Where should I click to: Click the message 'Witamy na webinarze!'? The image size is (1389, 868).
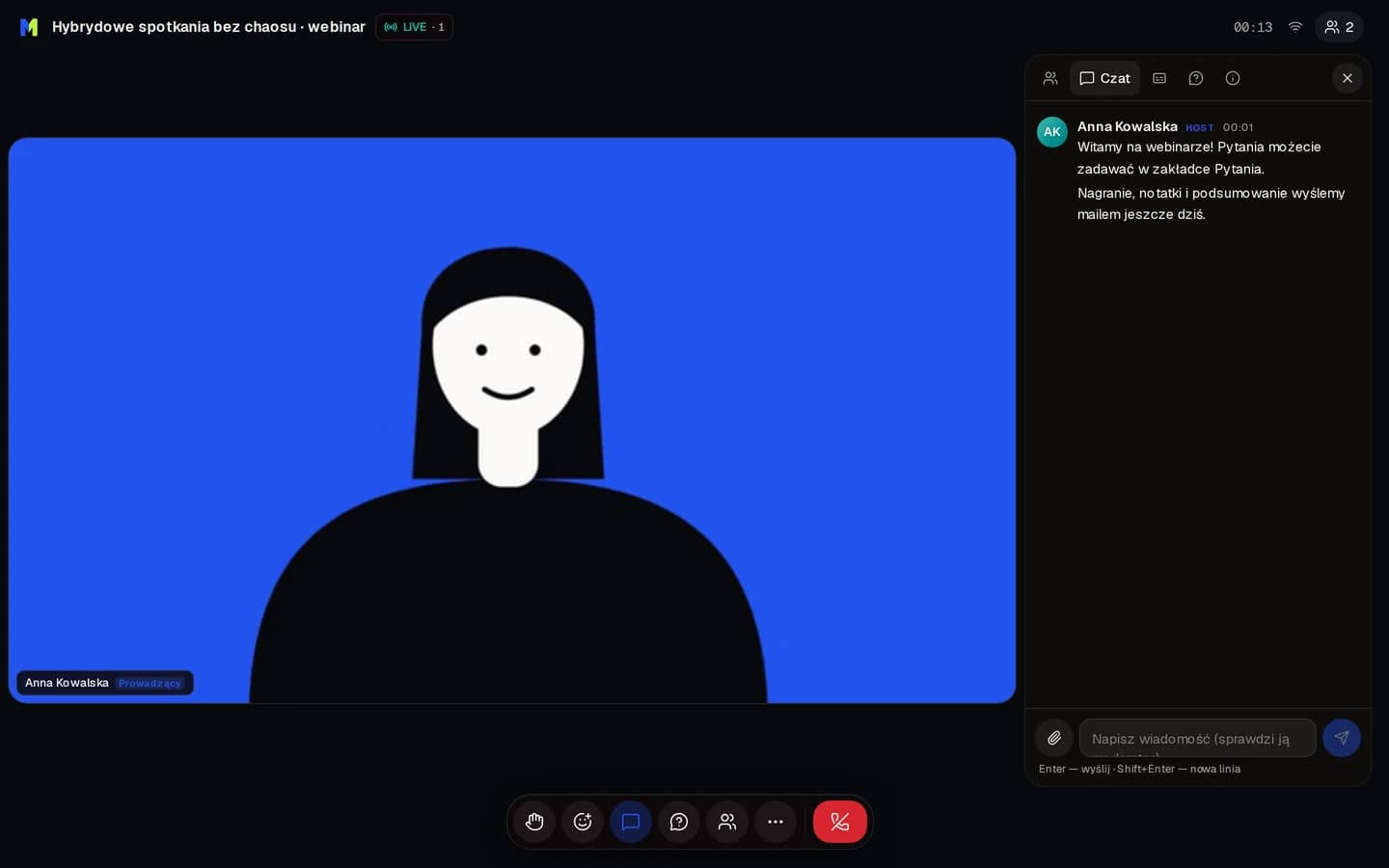(x=1199, y=158)
